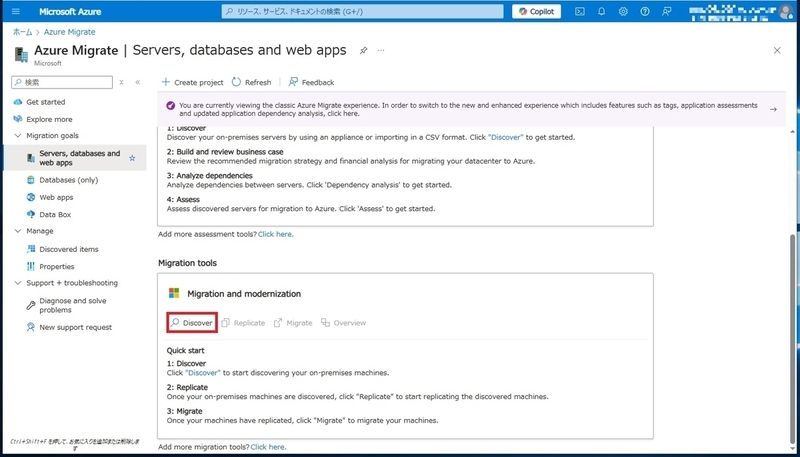Open the help question mark icon
Viewport: 800px width, 457px height.
click(x=645, y=11)
